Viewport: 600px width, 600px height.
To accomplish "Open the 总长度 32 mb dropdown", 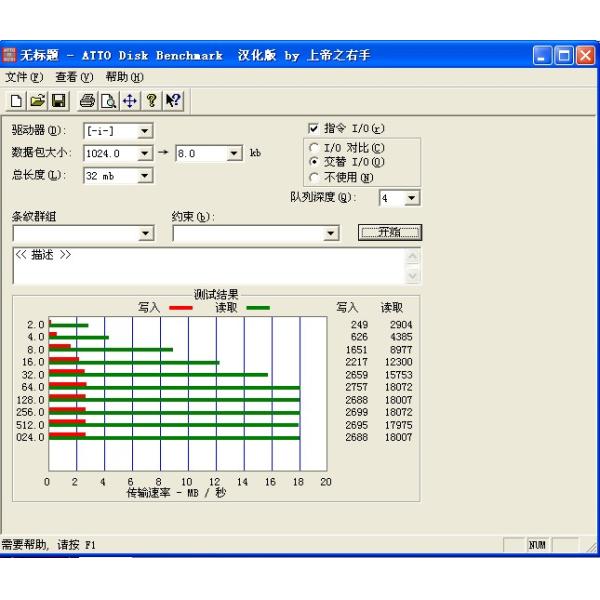I will (x=144, y=175).
